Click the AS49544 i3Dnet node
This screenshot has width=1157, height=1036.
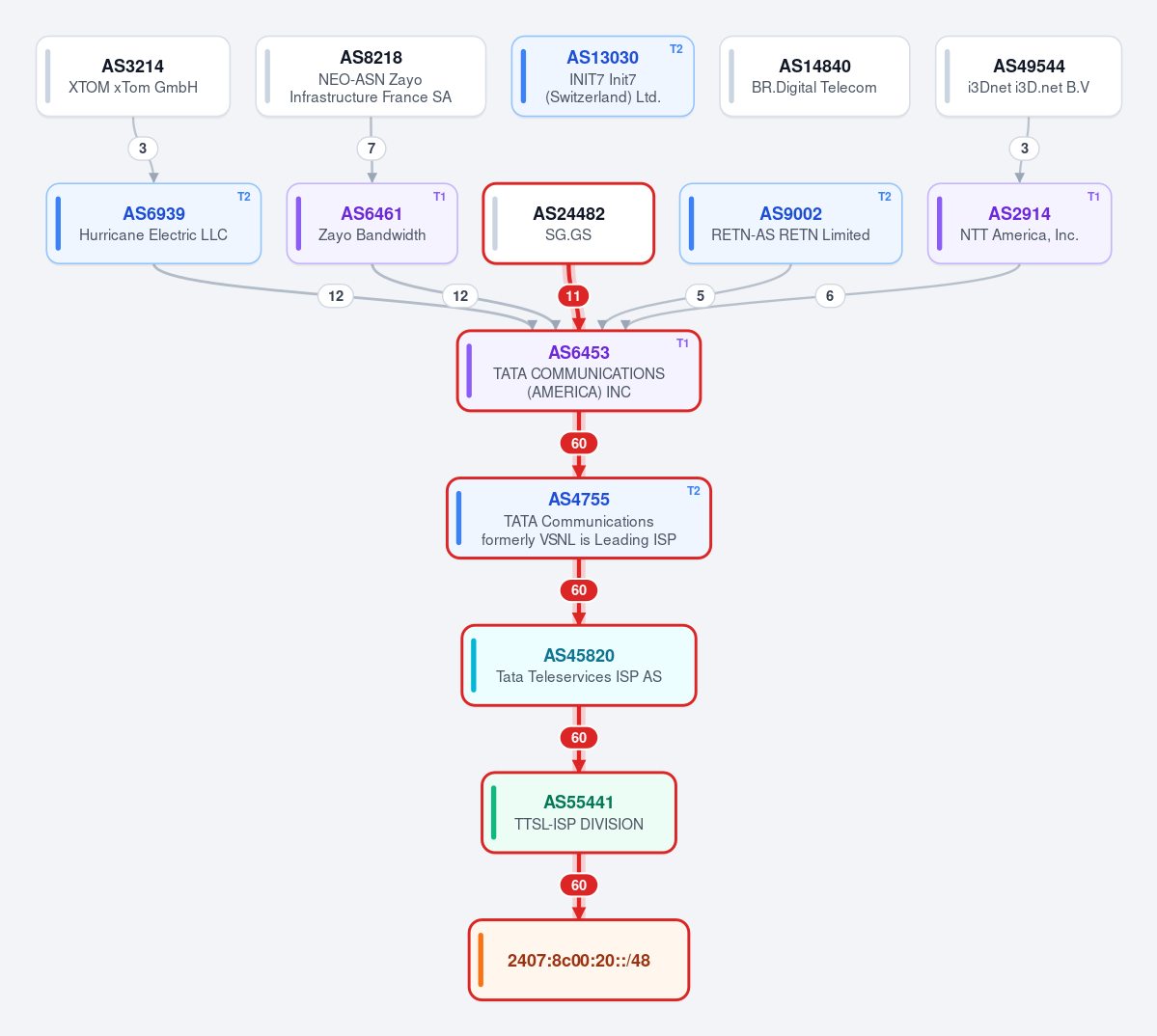(1029, 76)
